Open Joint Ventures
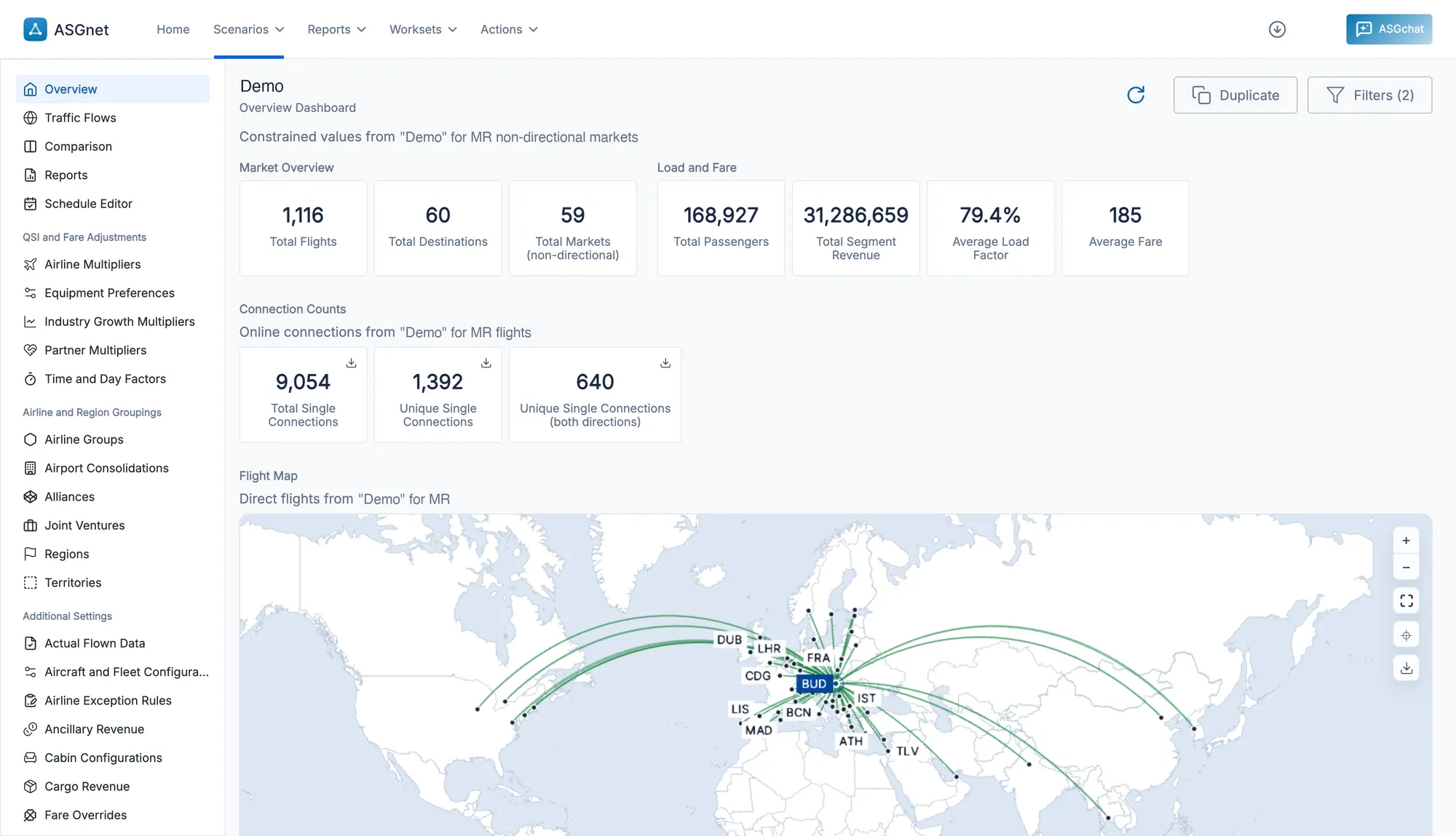Viewport: 1456px width, 836px height. tap(113, 525)
